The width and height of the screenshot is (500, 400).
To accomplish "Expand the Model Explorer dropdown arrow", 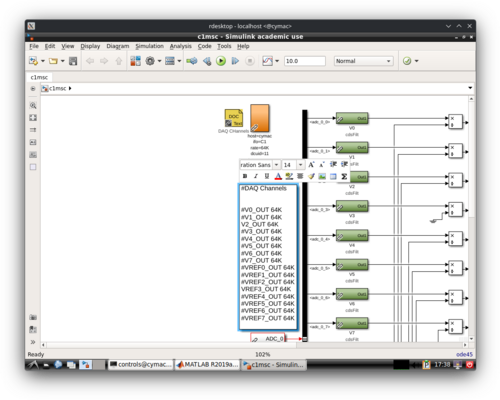I will click(179, 61).
